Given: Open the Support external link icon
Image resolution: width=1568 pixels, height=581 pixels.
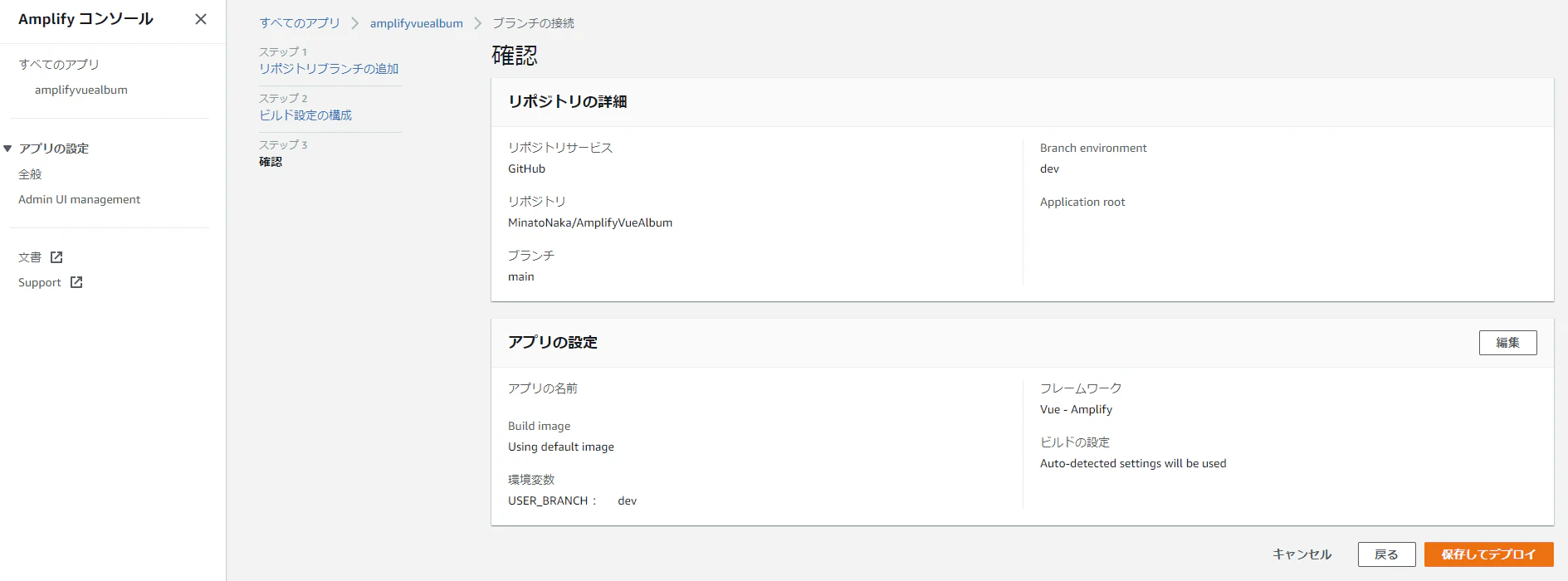Looking at the screenshot, I should click(x=76, y=282).
